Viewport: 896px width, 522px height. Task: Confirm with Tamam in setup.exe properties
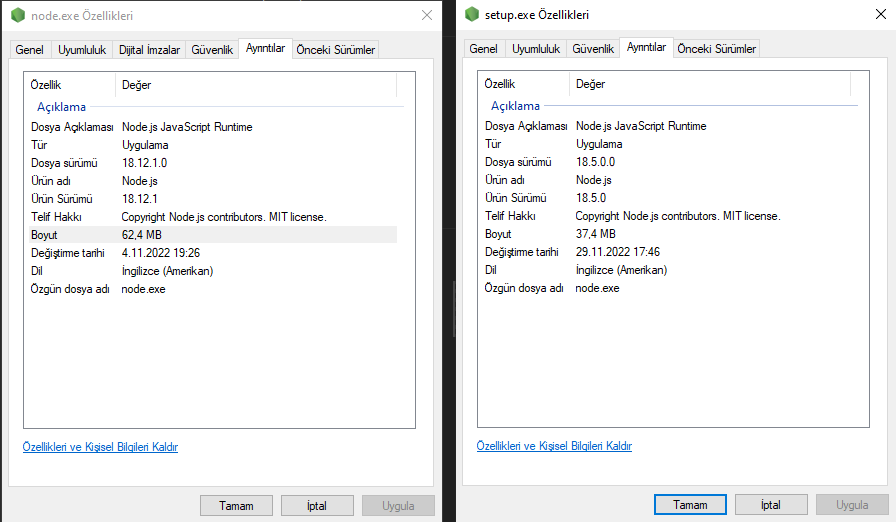[690, 505]
